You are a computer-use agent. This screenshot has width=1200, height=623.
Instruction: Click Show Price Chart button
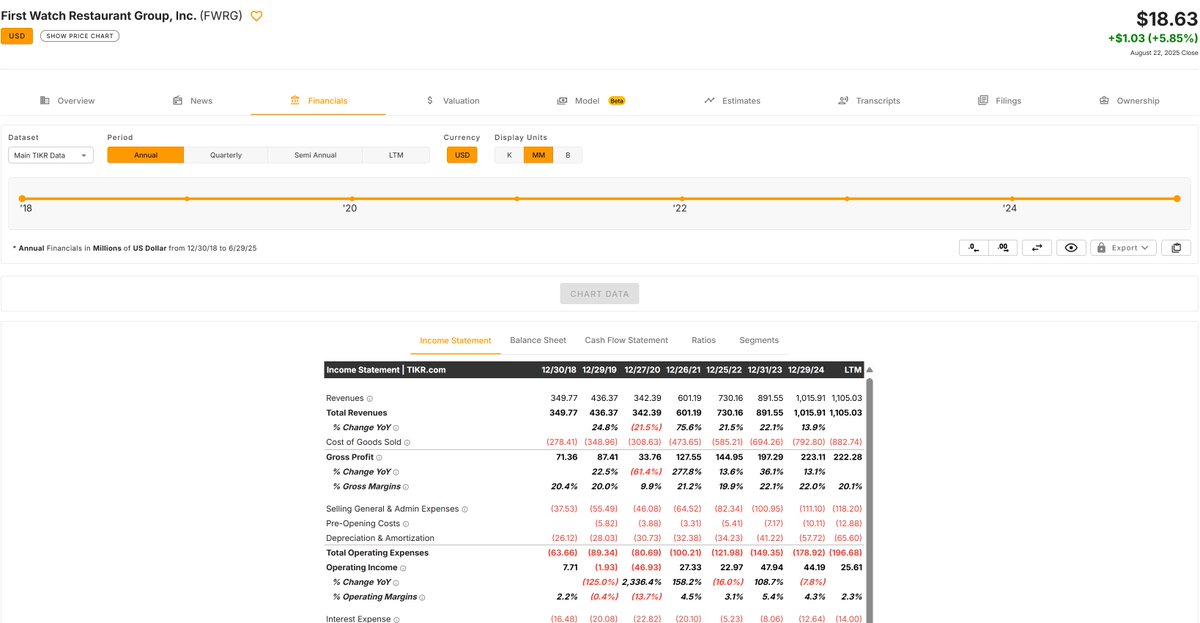(79, 36)
